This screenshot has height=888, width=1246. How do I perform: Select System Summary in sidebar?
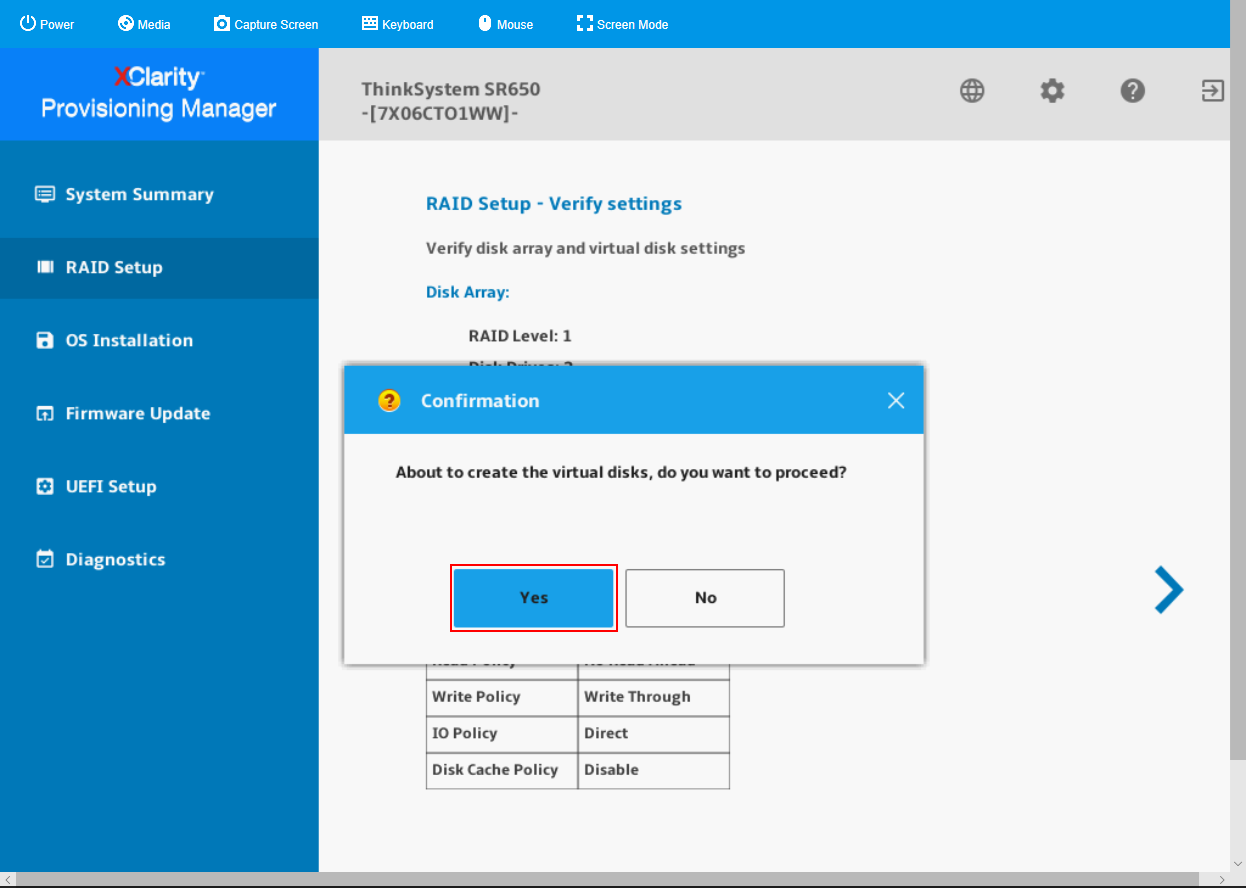coord(139,195)
